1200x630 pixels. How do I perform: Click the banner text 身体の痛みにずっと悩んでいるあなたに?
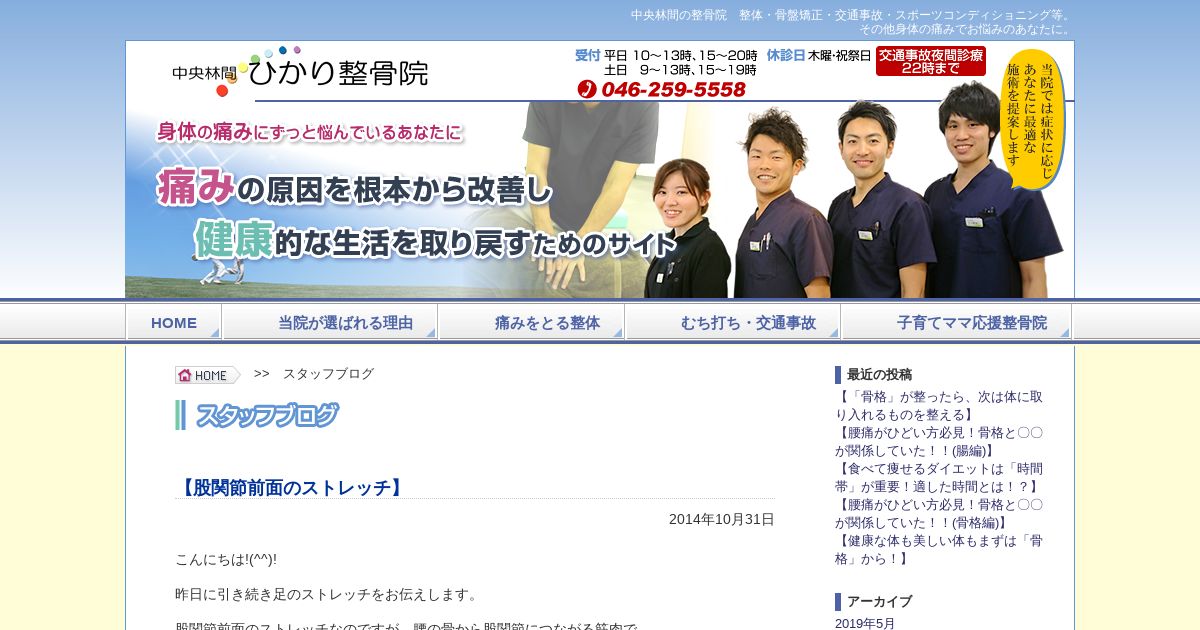[x=310, y=132]
